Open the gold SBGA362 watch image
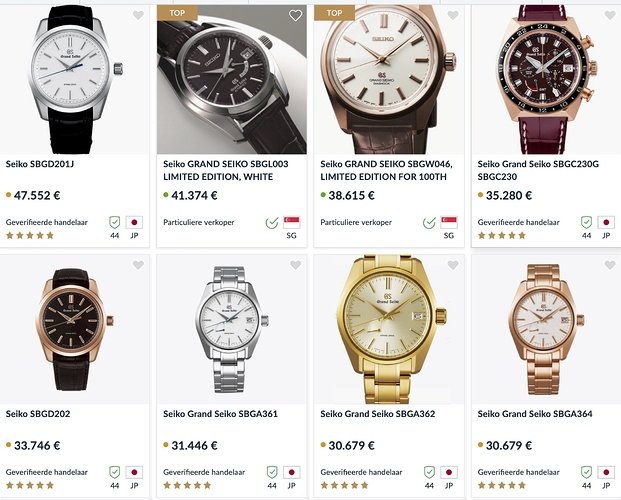 pos(388,327)
